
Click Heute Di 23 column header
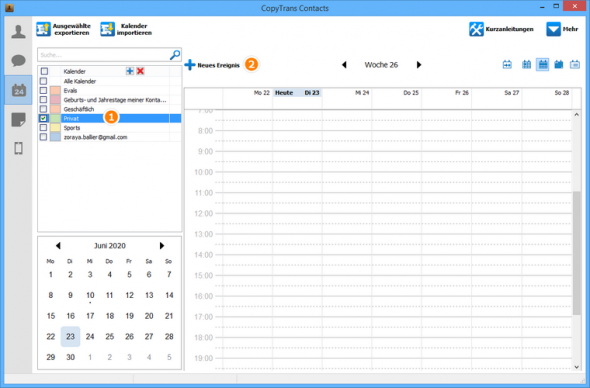(x=297, y=93)
